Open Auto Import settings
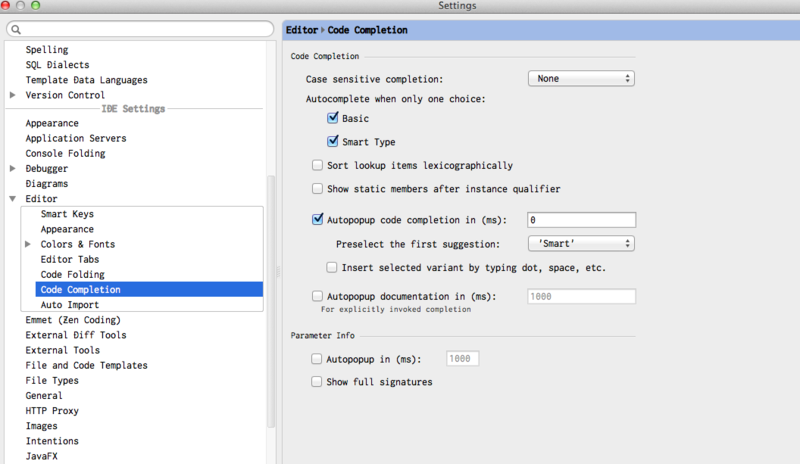Screen dimensions: 800x464 click(70, 305)
